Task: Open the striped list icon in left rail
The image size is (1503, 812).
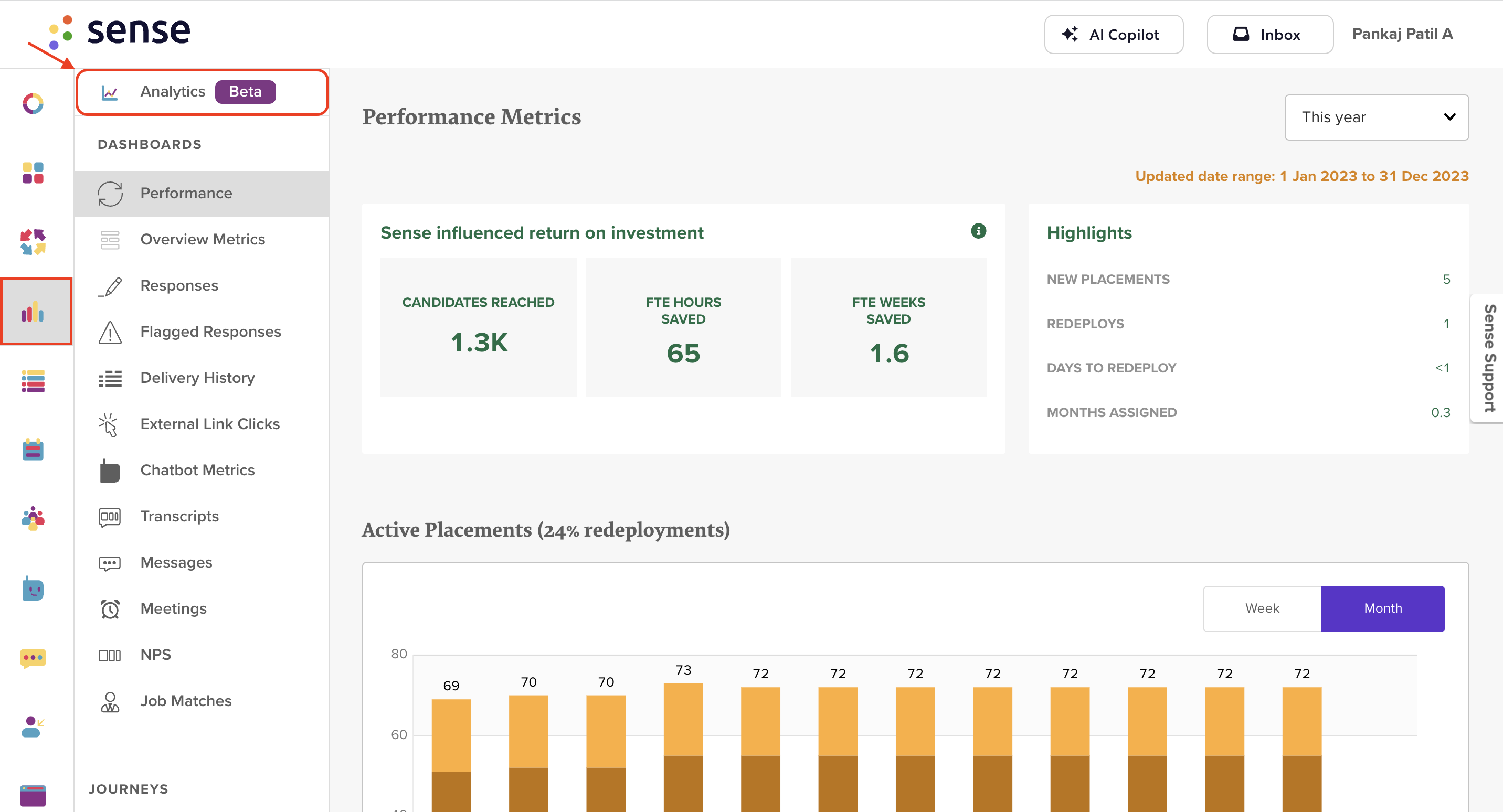Action: point(33,381)
